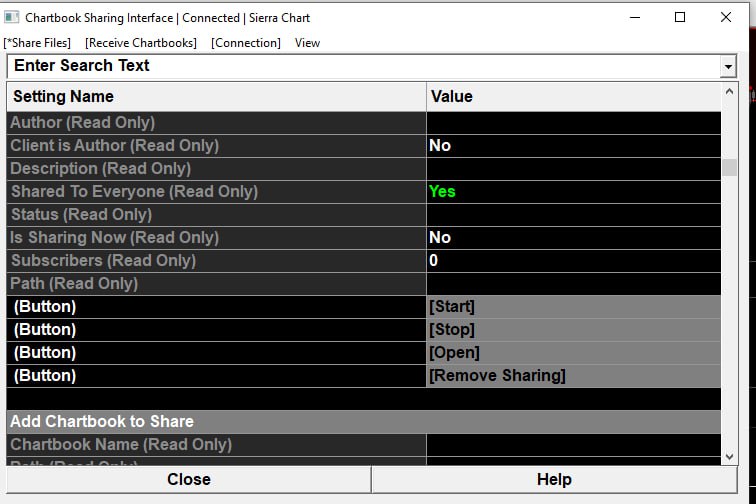
Task: Maximize the Chartbook Sharing Interface window
Action: point(680,17)
